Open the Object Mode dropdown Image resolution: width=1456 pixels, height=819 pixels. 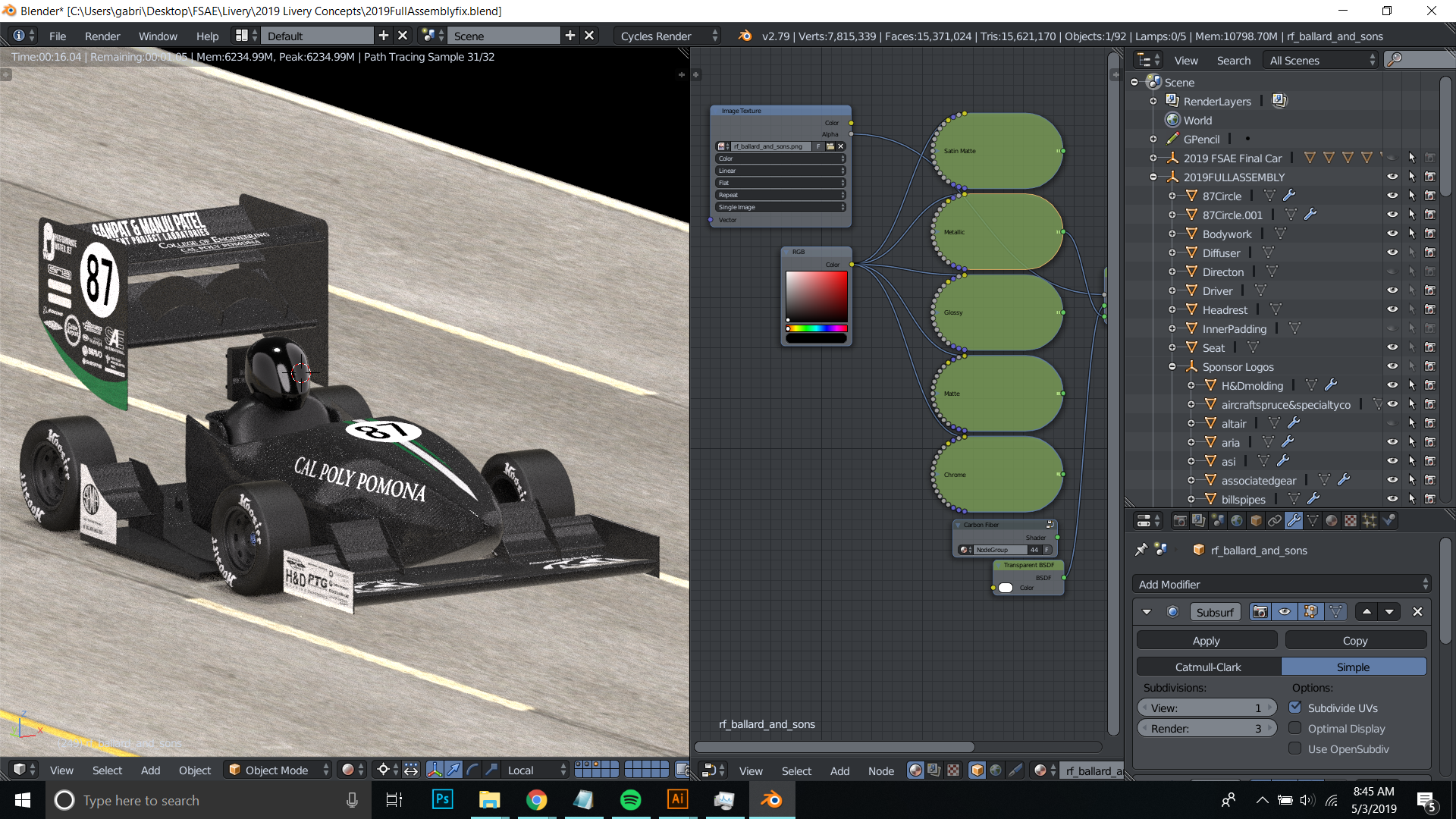278,770
